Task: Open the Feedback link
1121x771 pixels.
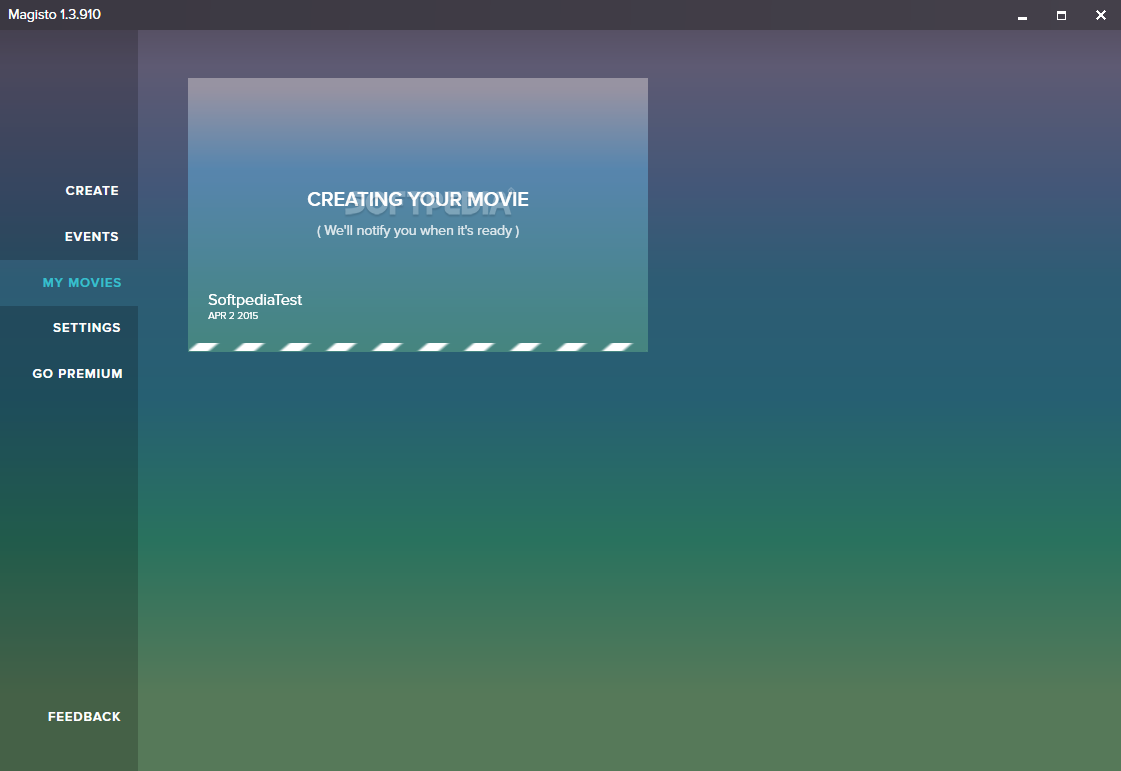Action: coord(84,717)
